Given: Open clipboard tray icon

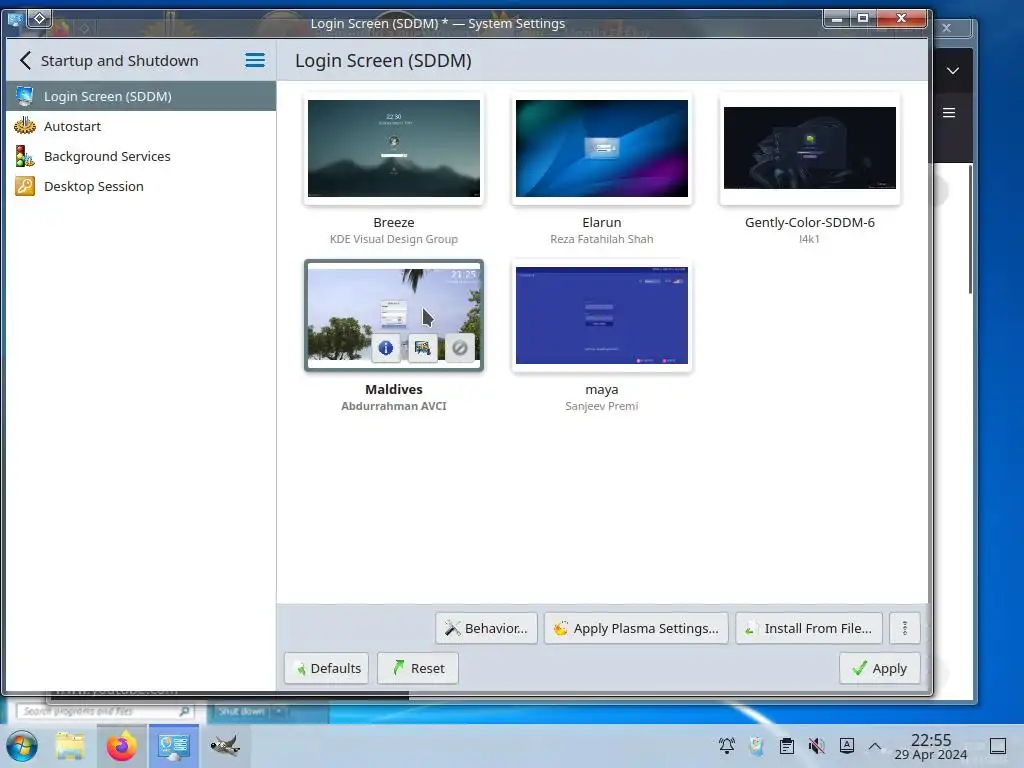Looking at the screenshot, I should pyautogui.click(x=787, y=745).
